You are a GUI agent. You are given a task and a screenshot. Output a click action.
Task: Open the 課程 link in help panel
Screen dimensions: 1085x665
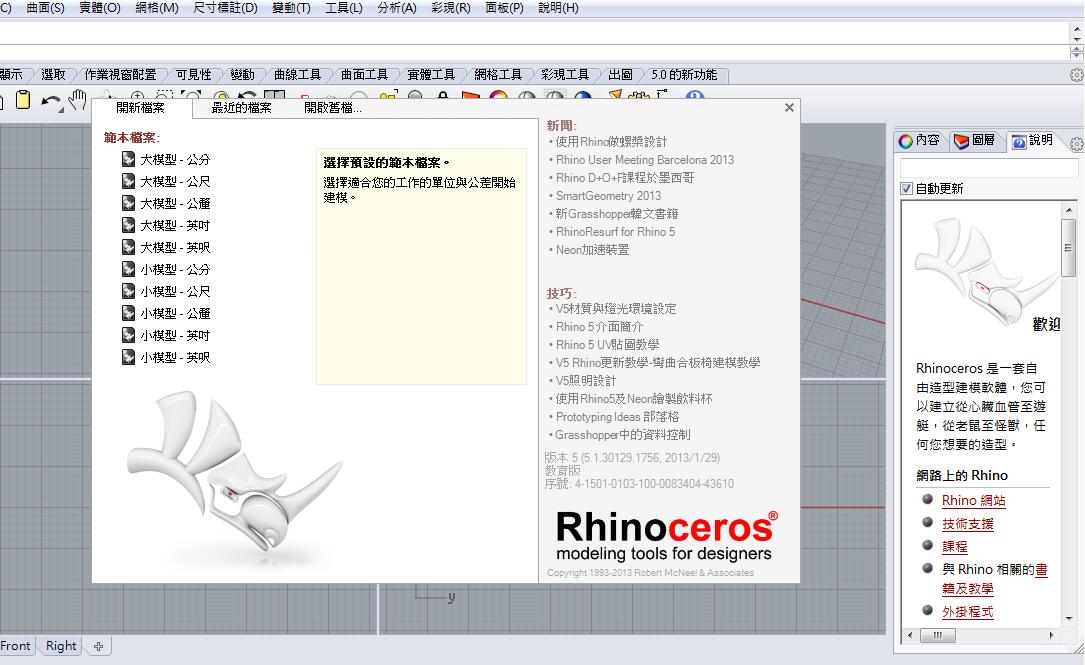[x=954, y=547]
